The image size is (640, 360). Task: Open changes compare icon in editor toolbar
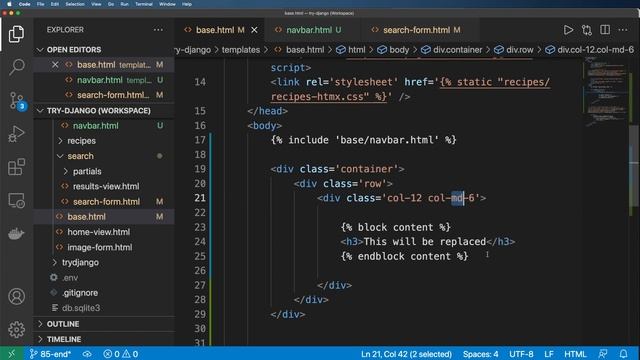click(x=587, y=30)
